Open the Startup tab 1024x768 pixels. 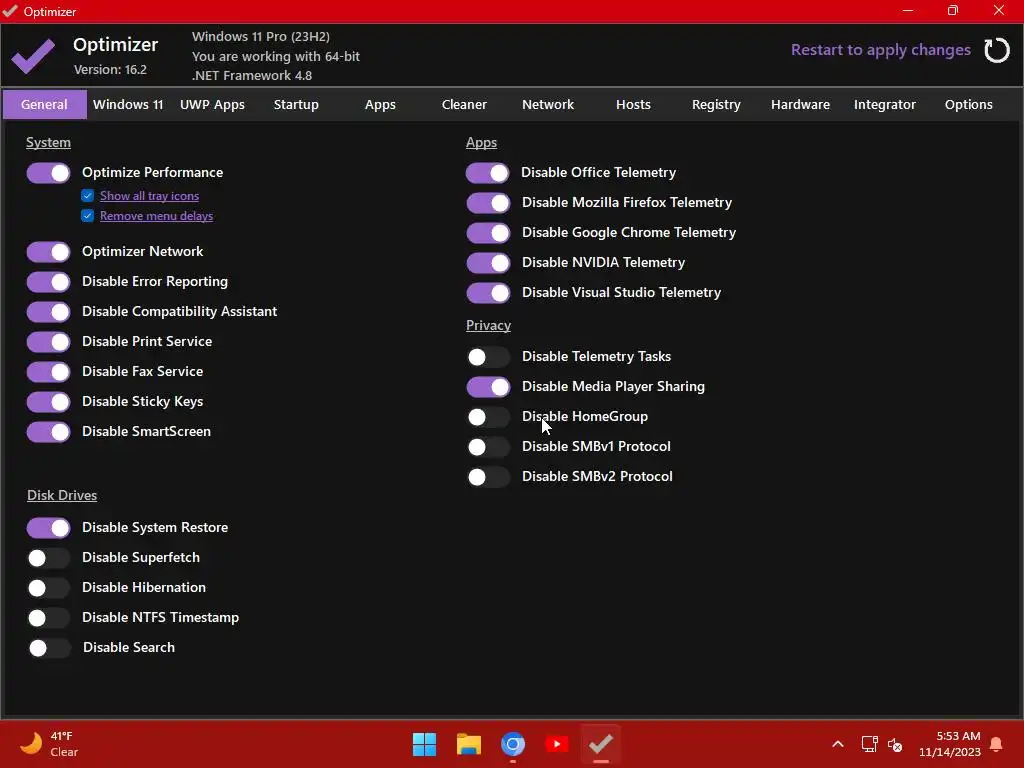[296, 104]
